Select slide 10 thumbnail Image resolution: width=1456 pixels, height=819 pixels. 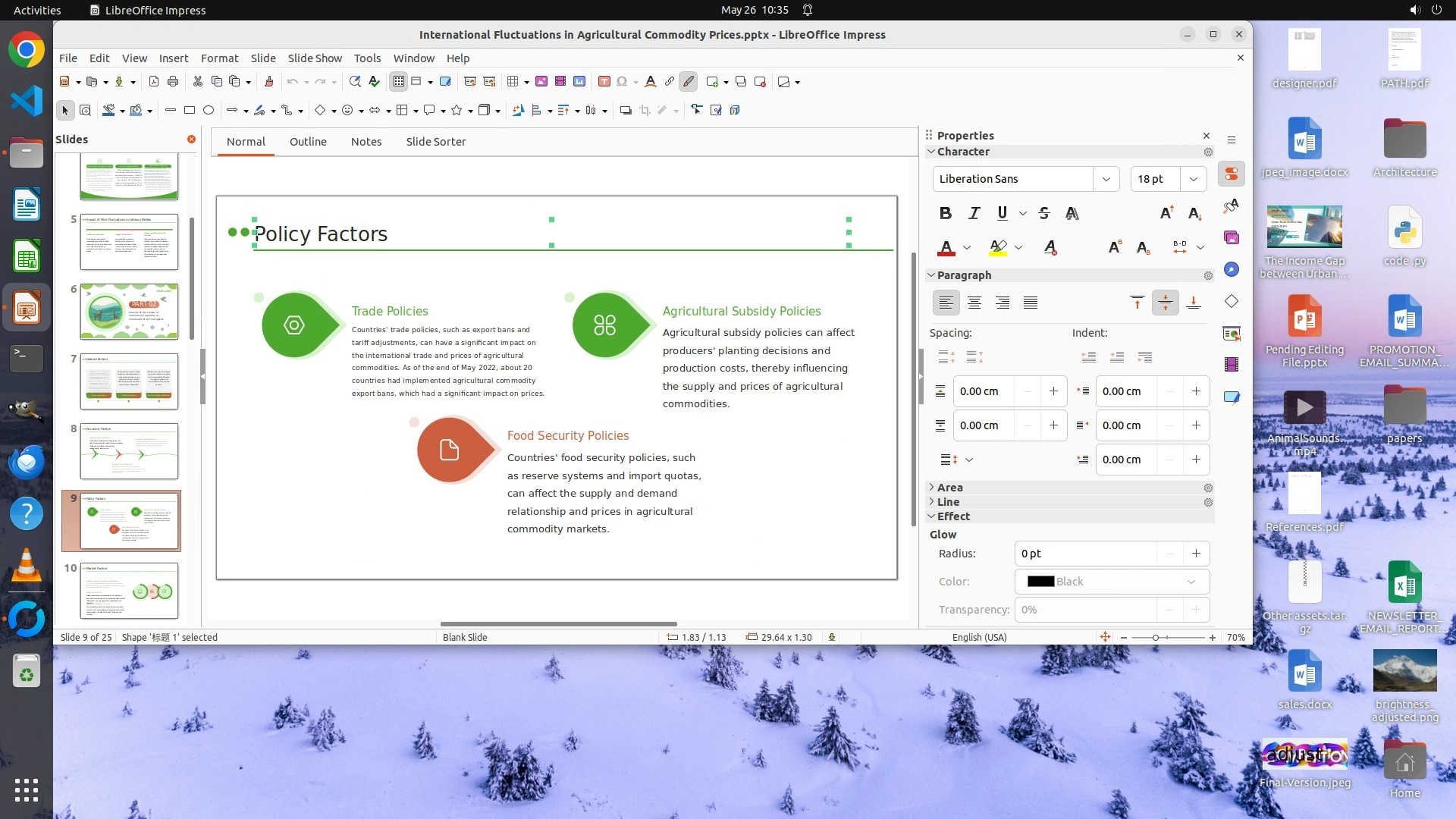[x=130, y=591]
